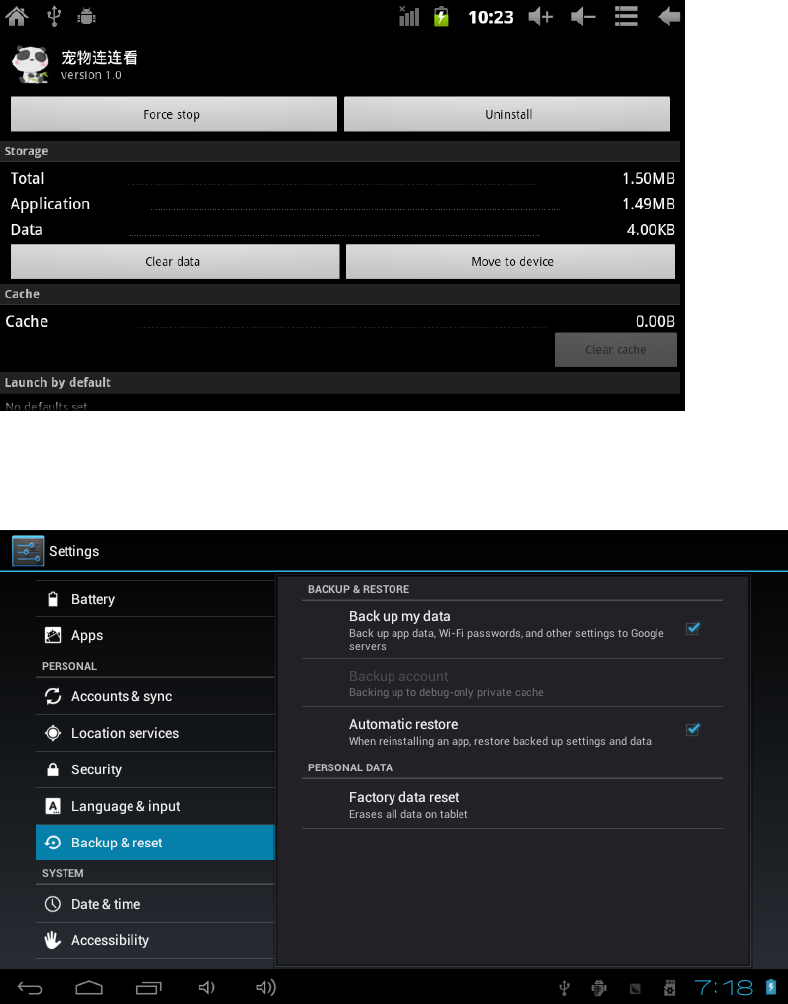Click the greyed Clear cache button
Screen dimensions: 788x1004
click(616, 350)
